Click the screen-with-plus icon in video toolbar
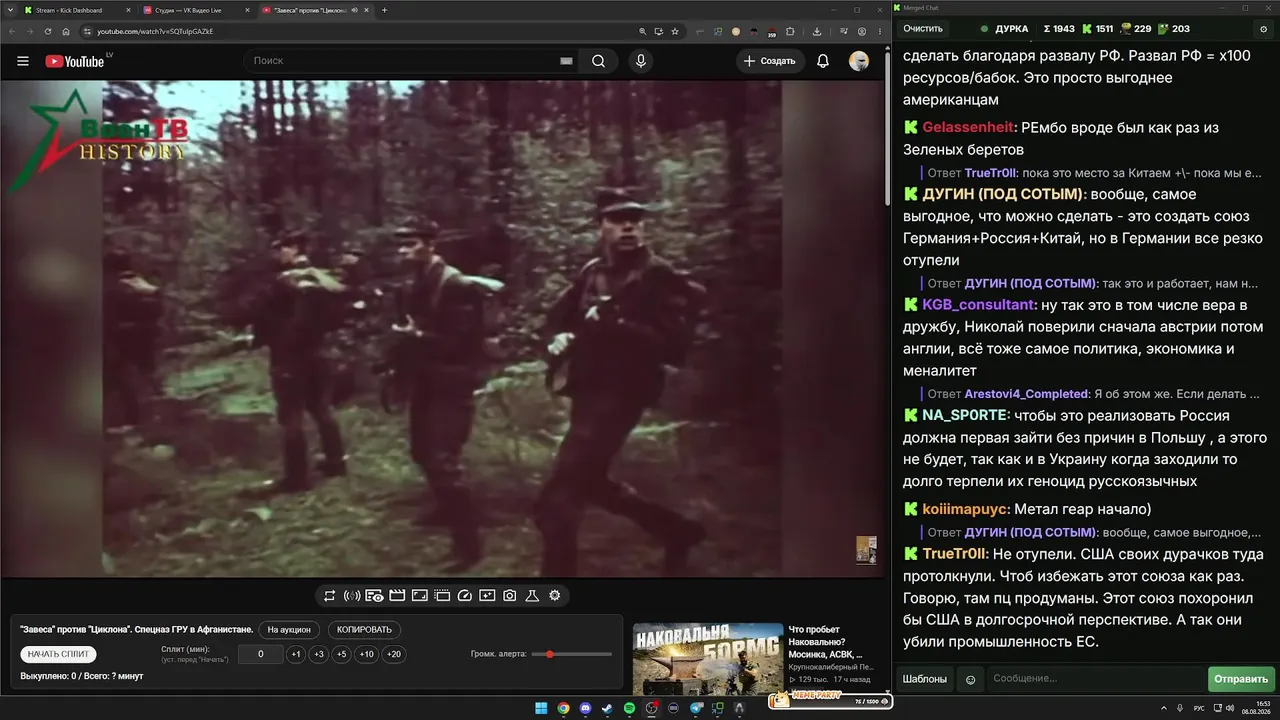The width and height of the screenshot is (1280, 720). click(487, 596)
